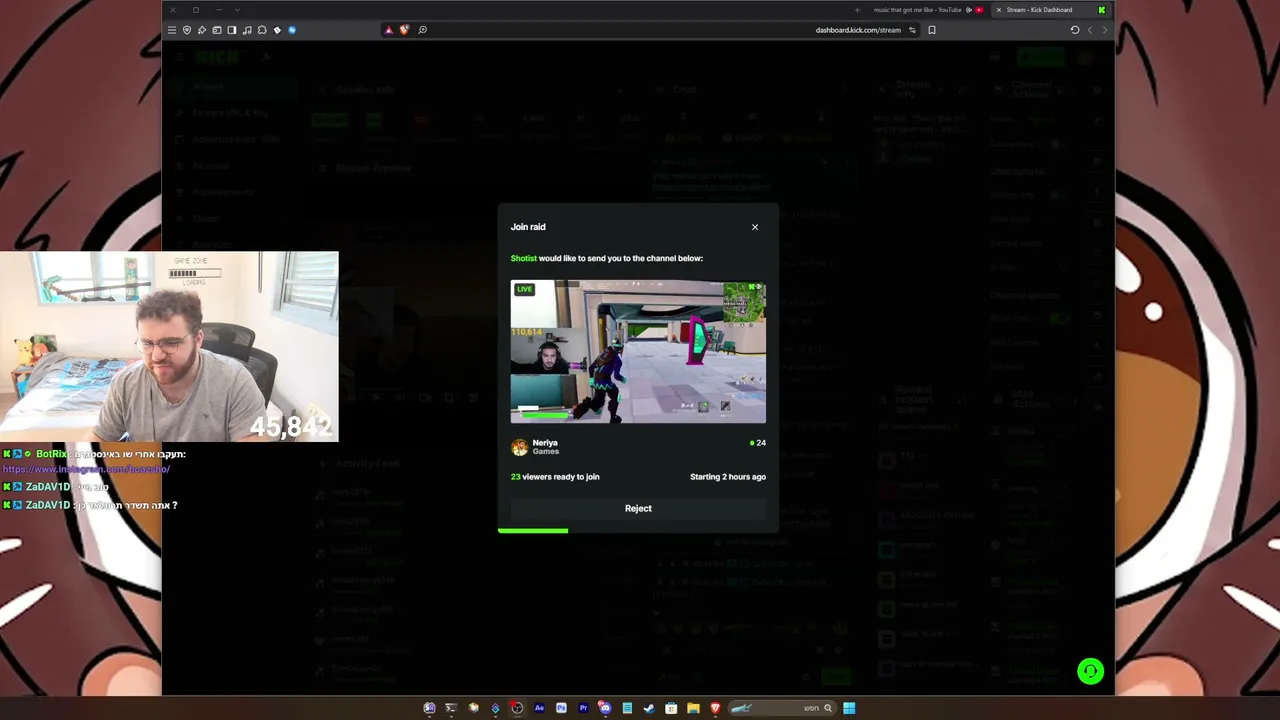Open Microsoft Store from the taskbar
The image size is (1280, 720).
(671, 708)
